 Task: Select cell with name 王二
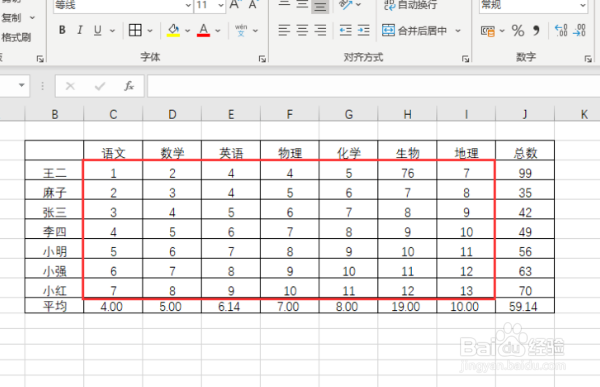tap(54, 170)
